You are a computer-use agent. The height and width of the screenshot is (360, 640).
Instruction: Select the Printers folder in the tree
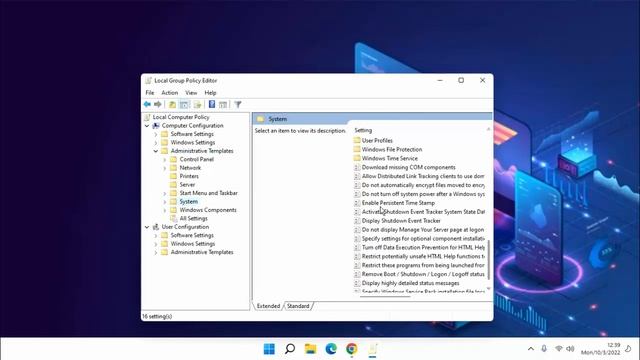click(189, 176)
